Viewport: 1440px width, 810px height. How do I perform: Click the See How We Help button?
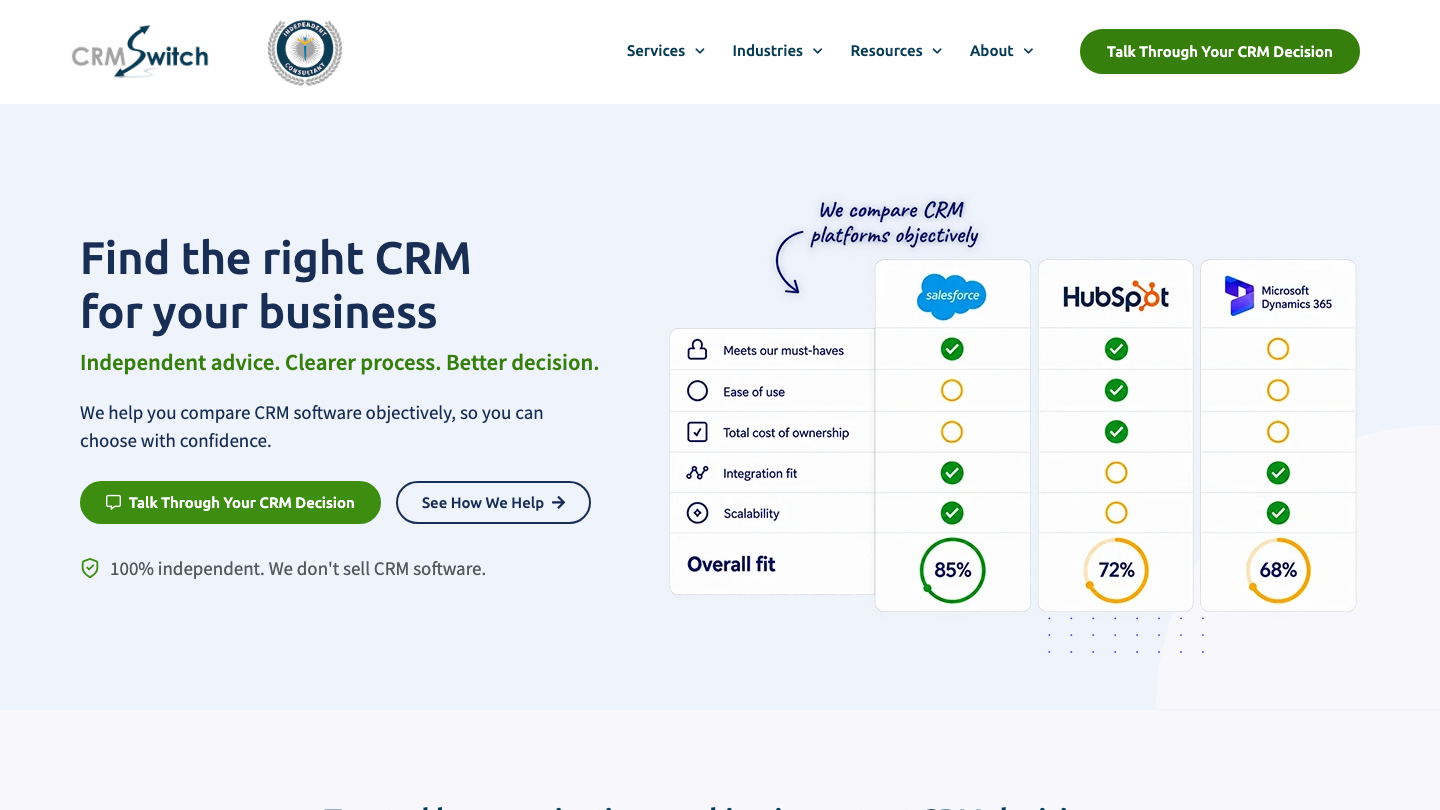click(493, 502)
